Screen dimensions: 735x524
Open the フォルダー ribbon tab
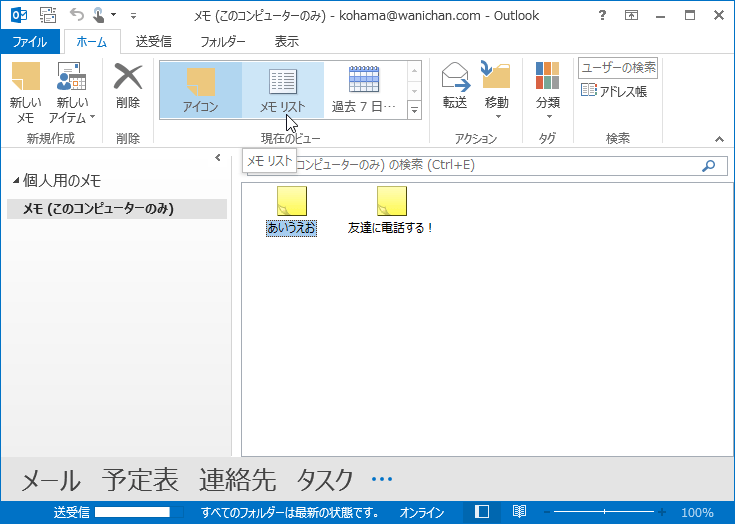(223, 42)
